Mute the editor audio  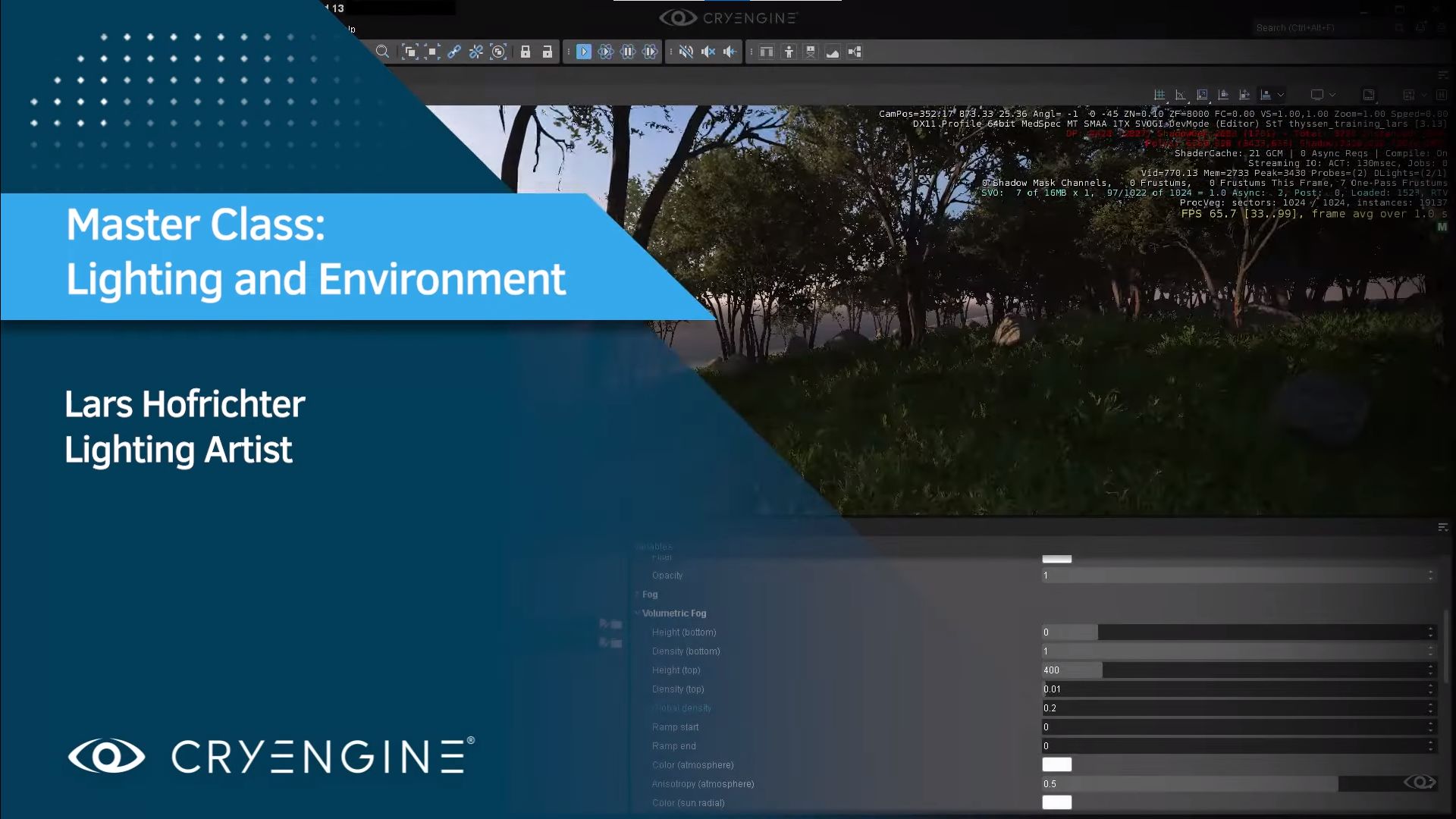(x=686, y=52)
